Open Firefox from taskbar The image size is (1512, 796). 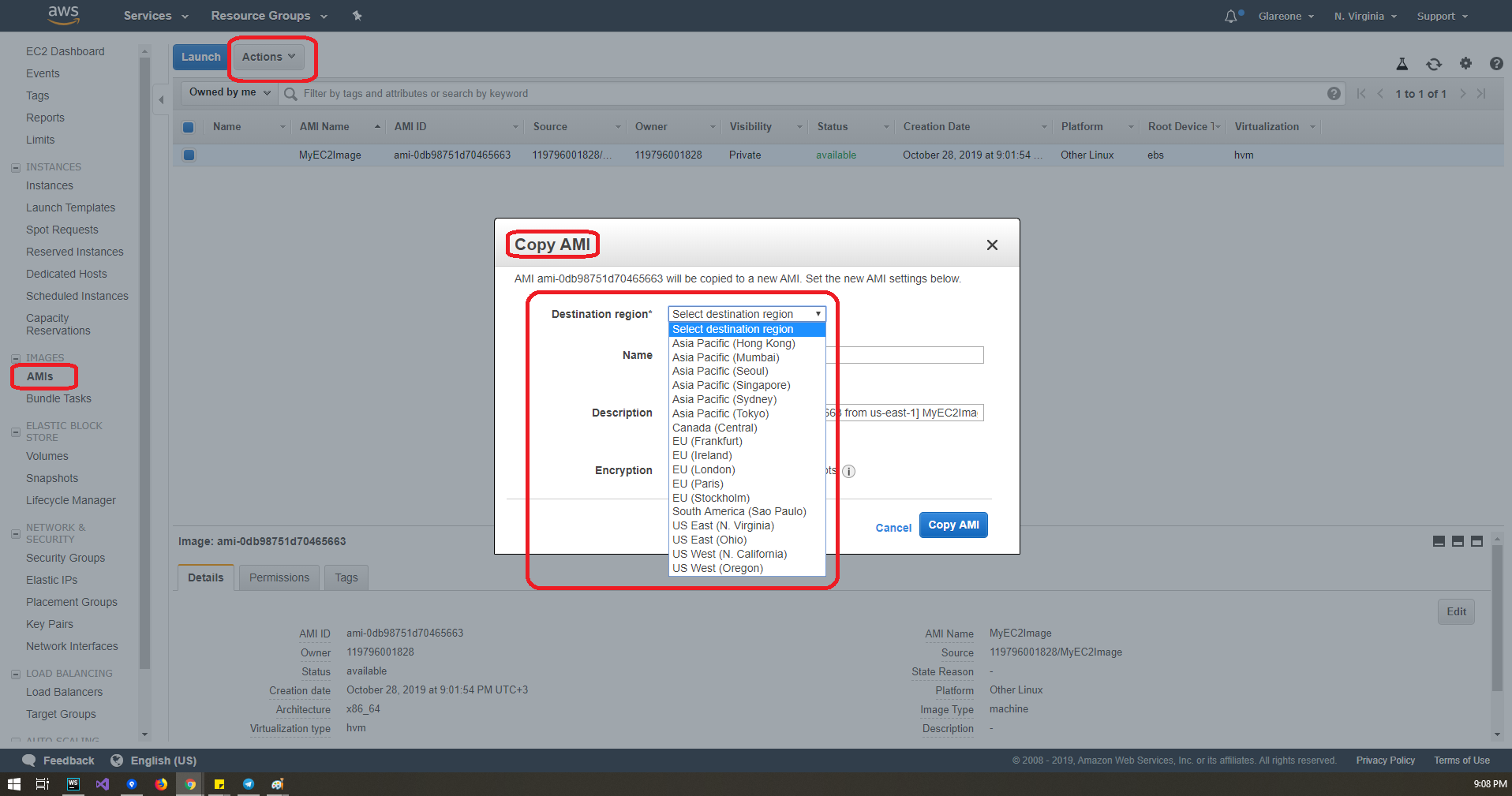(x=161, y=784)
